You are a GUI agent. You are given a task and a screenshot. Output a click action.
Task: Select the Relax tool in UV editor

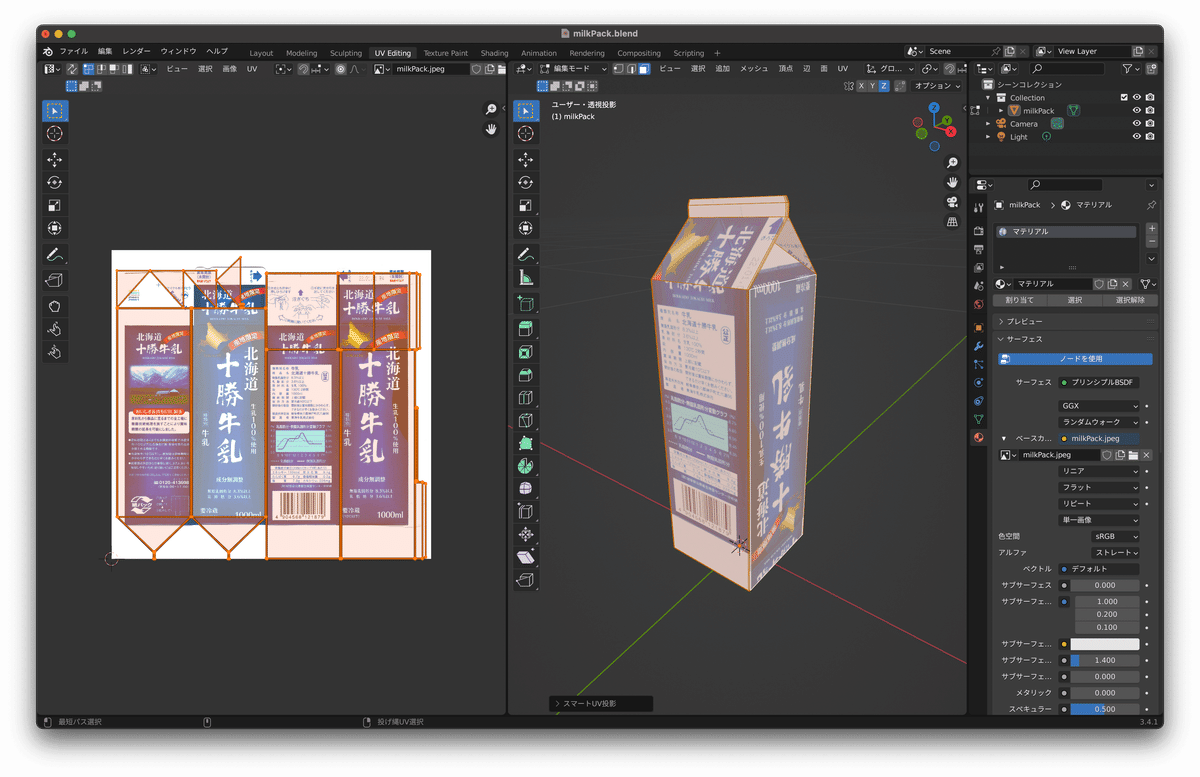pos(55,329)
